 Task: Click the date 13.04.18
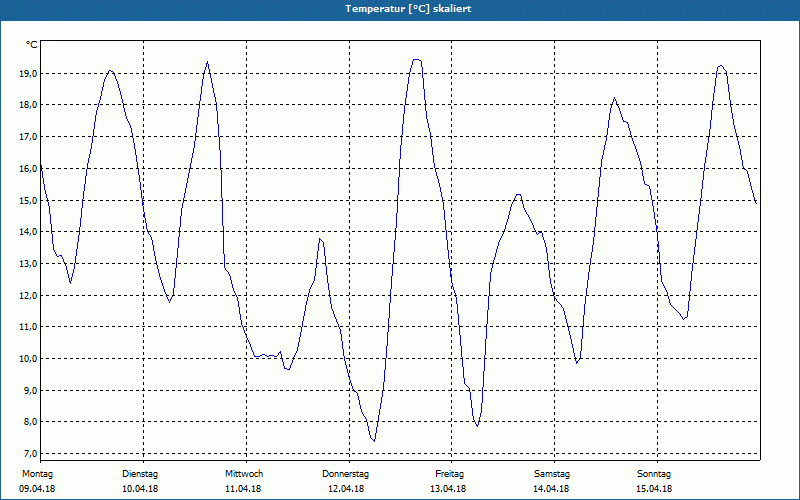448,489
